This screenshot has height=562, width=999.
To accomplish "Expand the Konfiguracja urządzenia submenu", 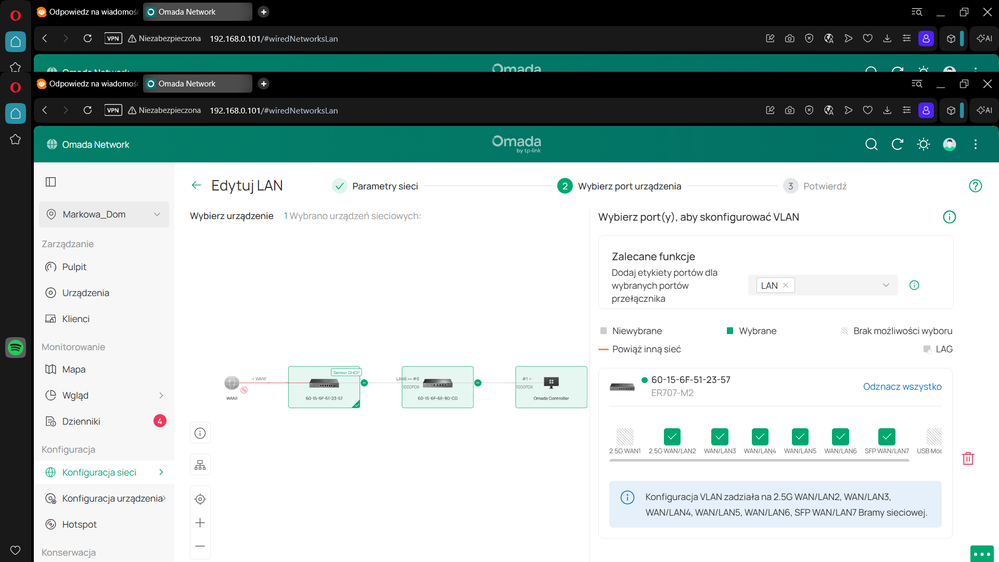I will pos(164,498).
